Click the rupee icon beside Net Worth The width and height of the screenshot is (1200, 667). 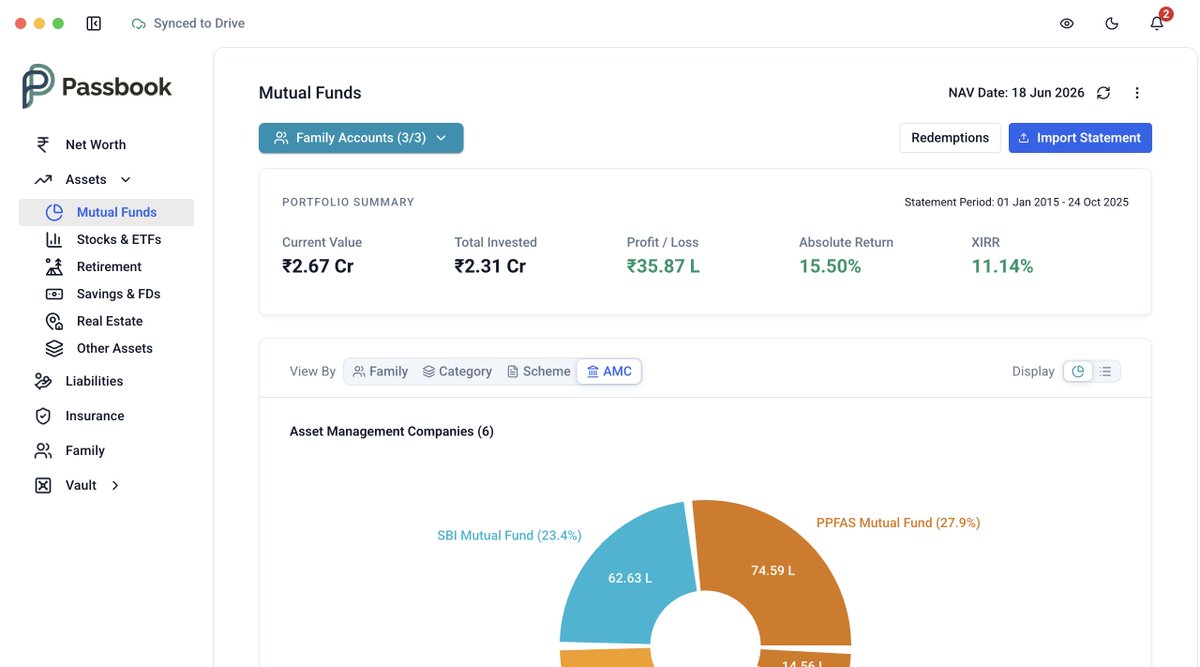coord(43,145)
